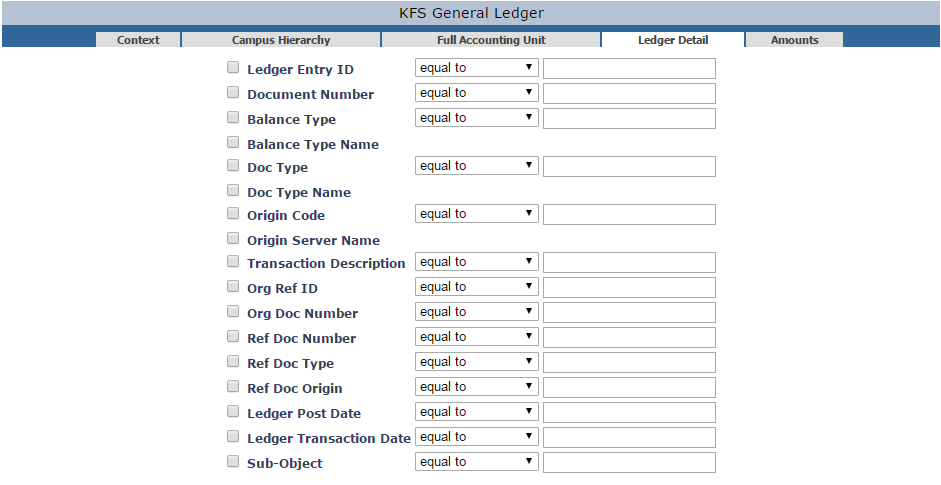941x485 pixels.
Task: Open the Ledger Post Date operator dropdown
Action: click(x=477, y=412)
